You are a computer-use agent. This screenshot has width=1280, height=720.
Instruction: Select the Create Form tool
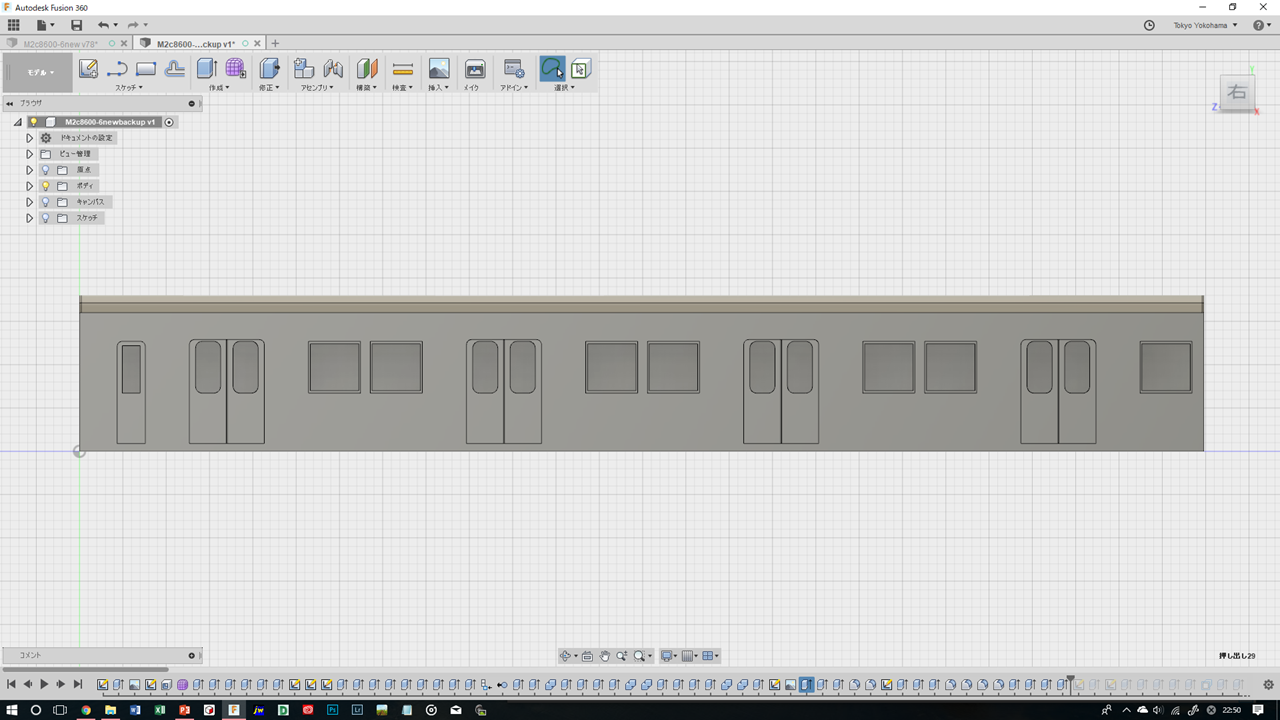(236, 68)
